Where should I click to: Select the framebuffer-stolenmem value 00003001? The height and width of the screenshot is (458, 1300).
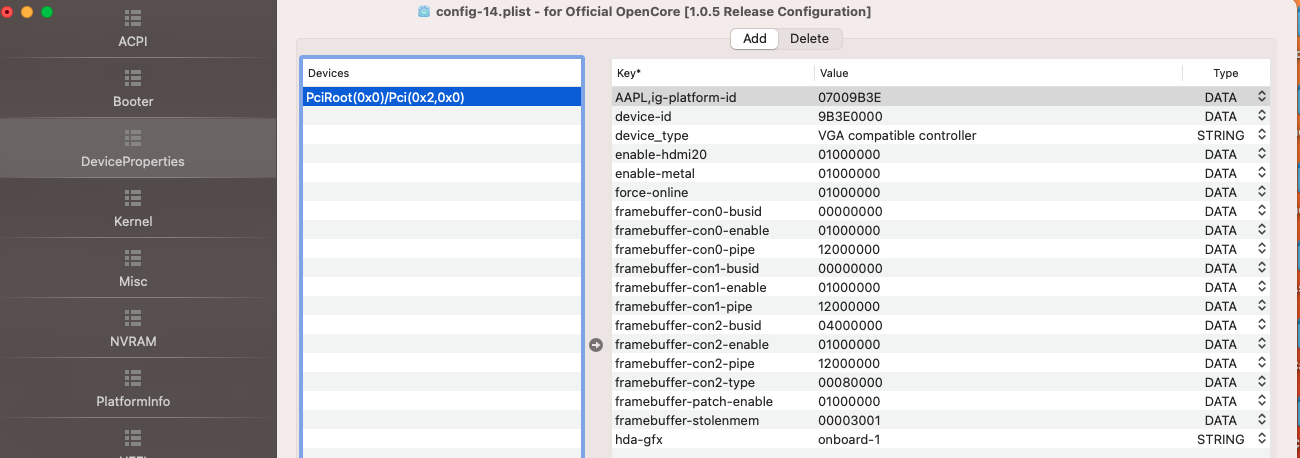point(852,420)
